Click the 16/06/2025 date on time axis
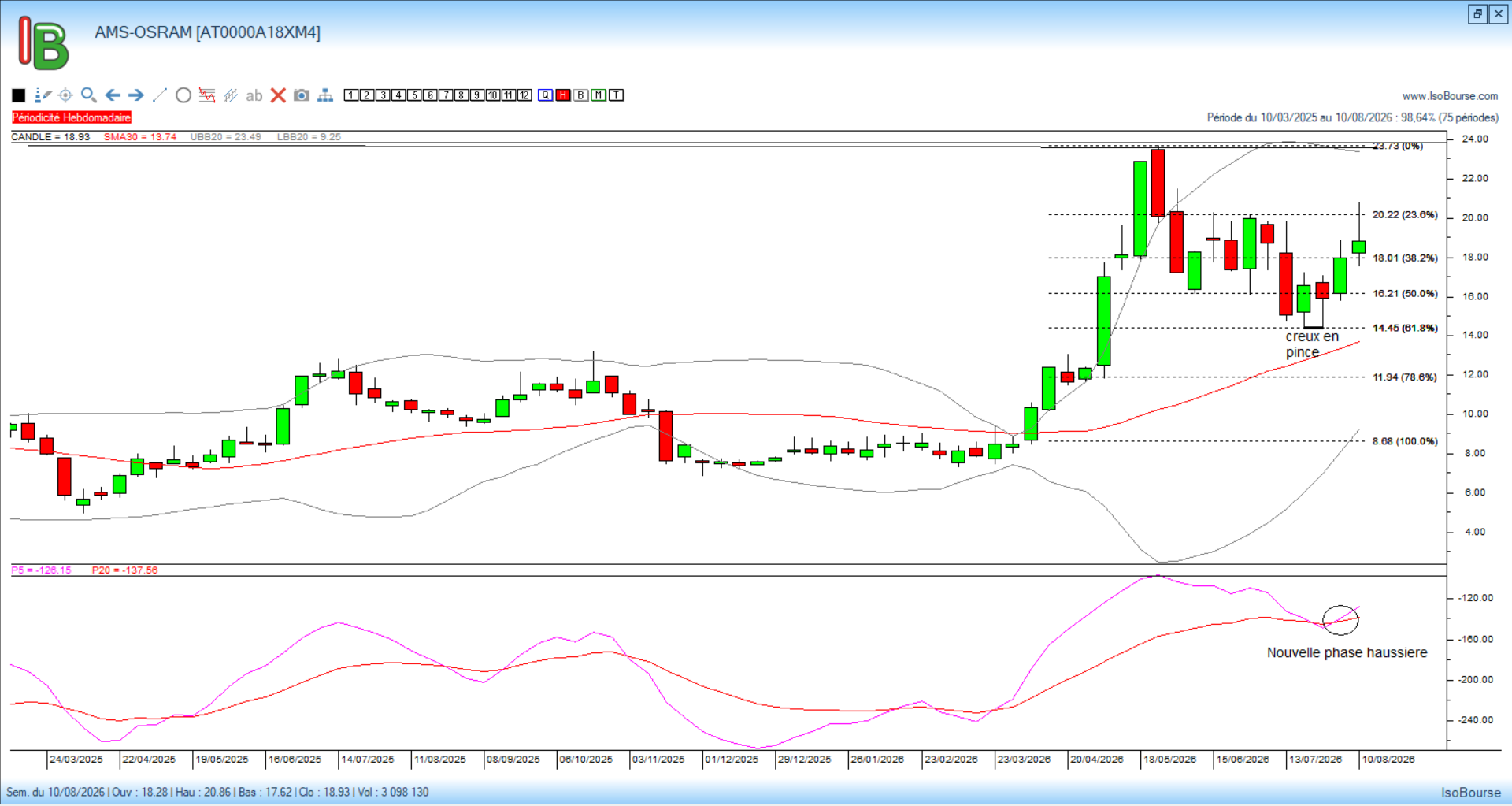1512x806 pixels. tap(295, 760)
